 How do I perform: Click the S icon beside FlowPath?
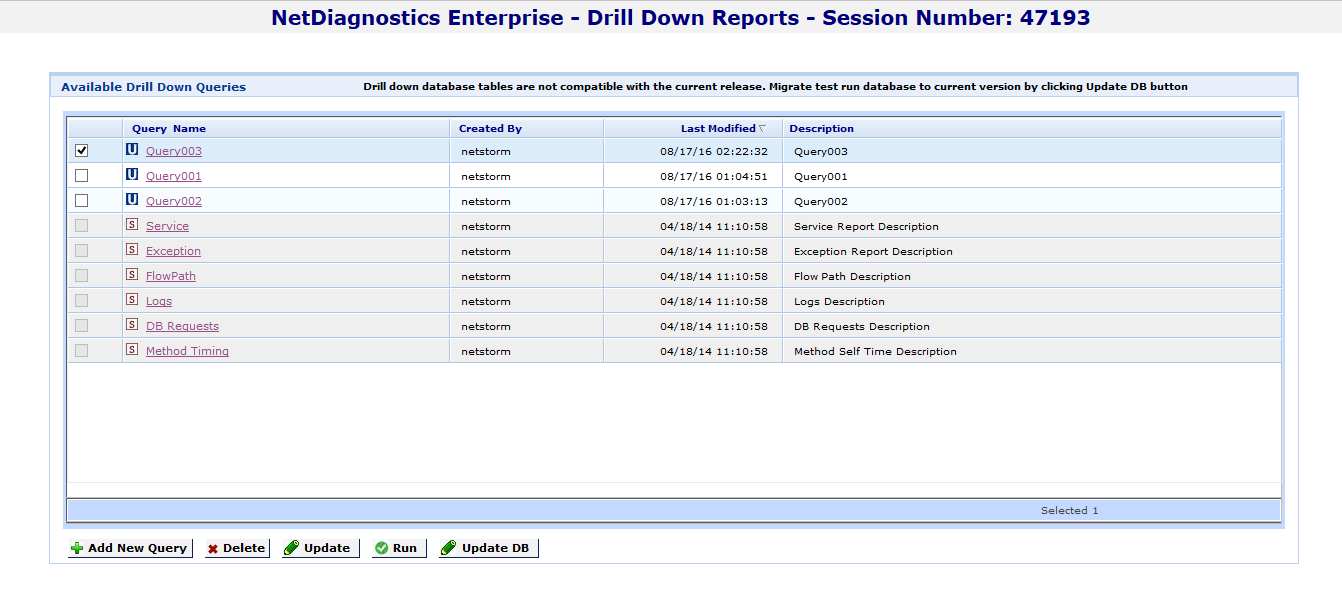pyautogui.click(x=132, y=275)
